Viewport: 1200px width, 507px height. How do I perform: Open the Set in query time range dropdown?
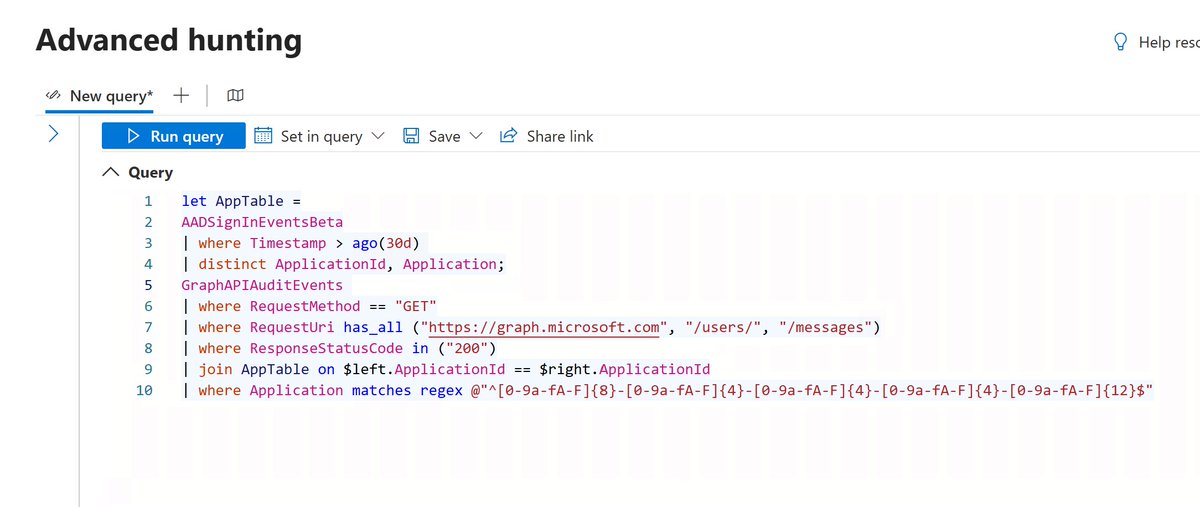click(319, 136)
